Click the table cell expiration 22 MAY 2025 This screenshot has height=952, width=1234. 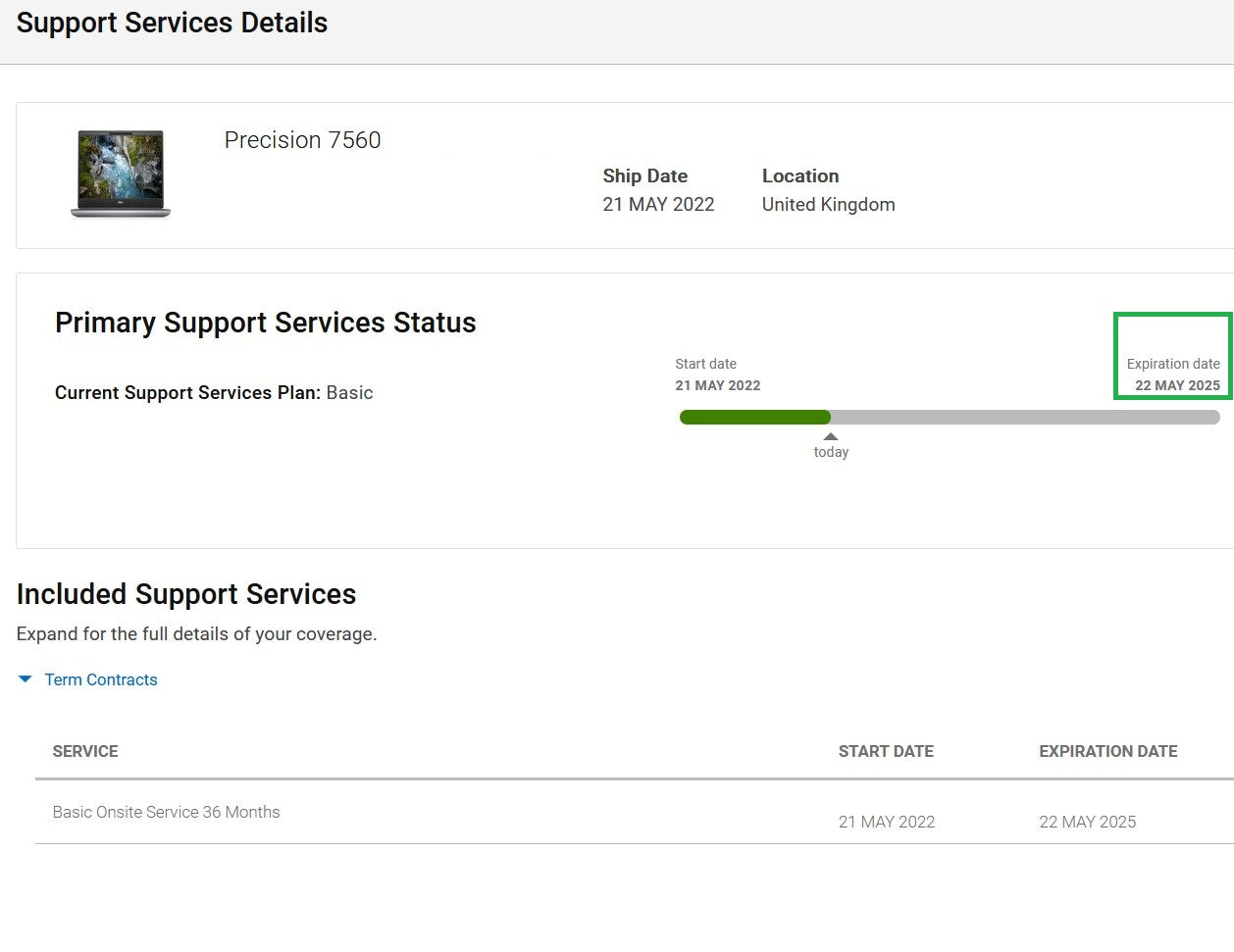(x=1088, y=822)
